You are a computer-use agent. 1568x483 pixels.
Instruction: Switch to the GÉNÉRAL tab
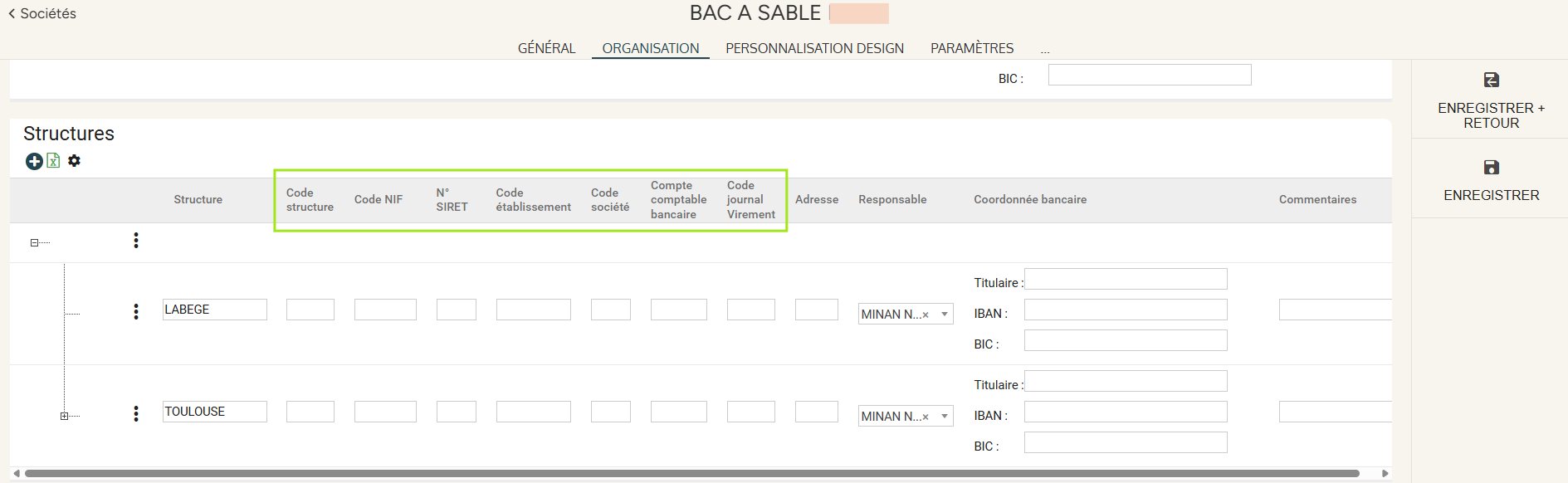546,48
